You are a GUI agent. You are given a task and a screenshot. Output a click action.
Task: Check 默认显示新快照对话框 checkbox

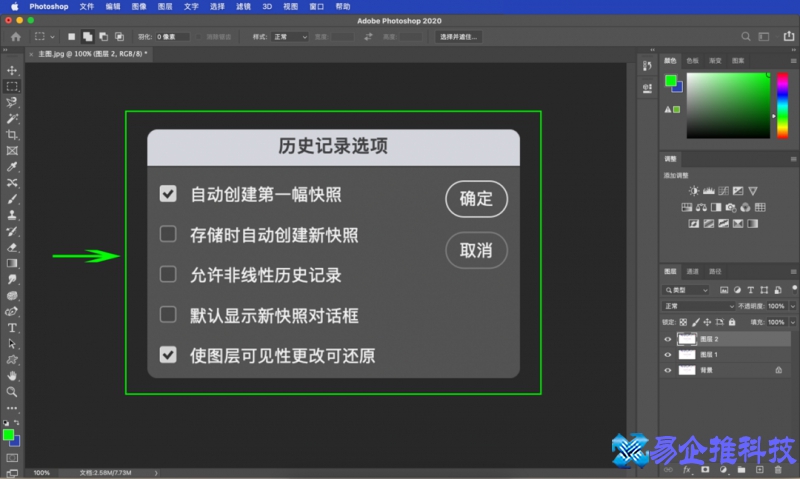(x=168, y=315)
